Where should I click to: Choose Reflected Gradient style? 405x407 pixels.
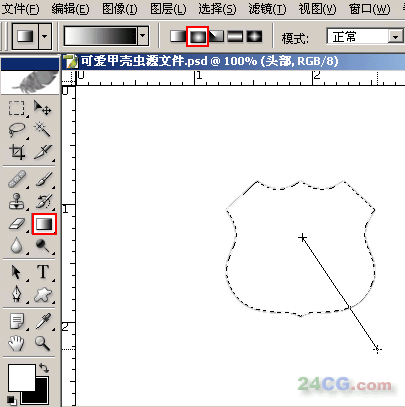click(235, 36)
